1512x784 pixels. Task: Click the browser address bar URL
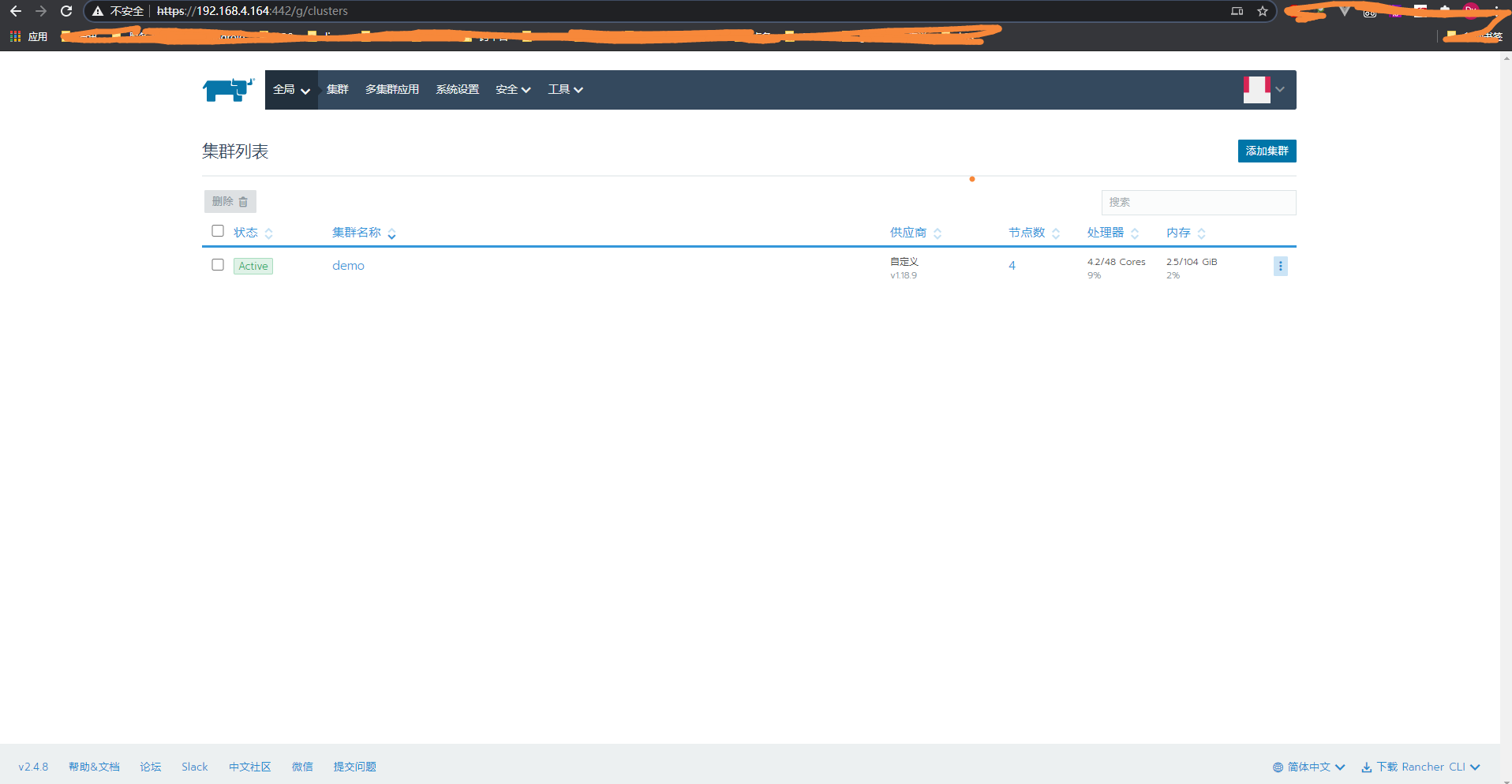253,11
